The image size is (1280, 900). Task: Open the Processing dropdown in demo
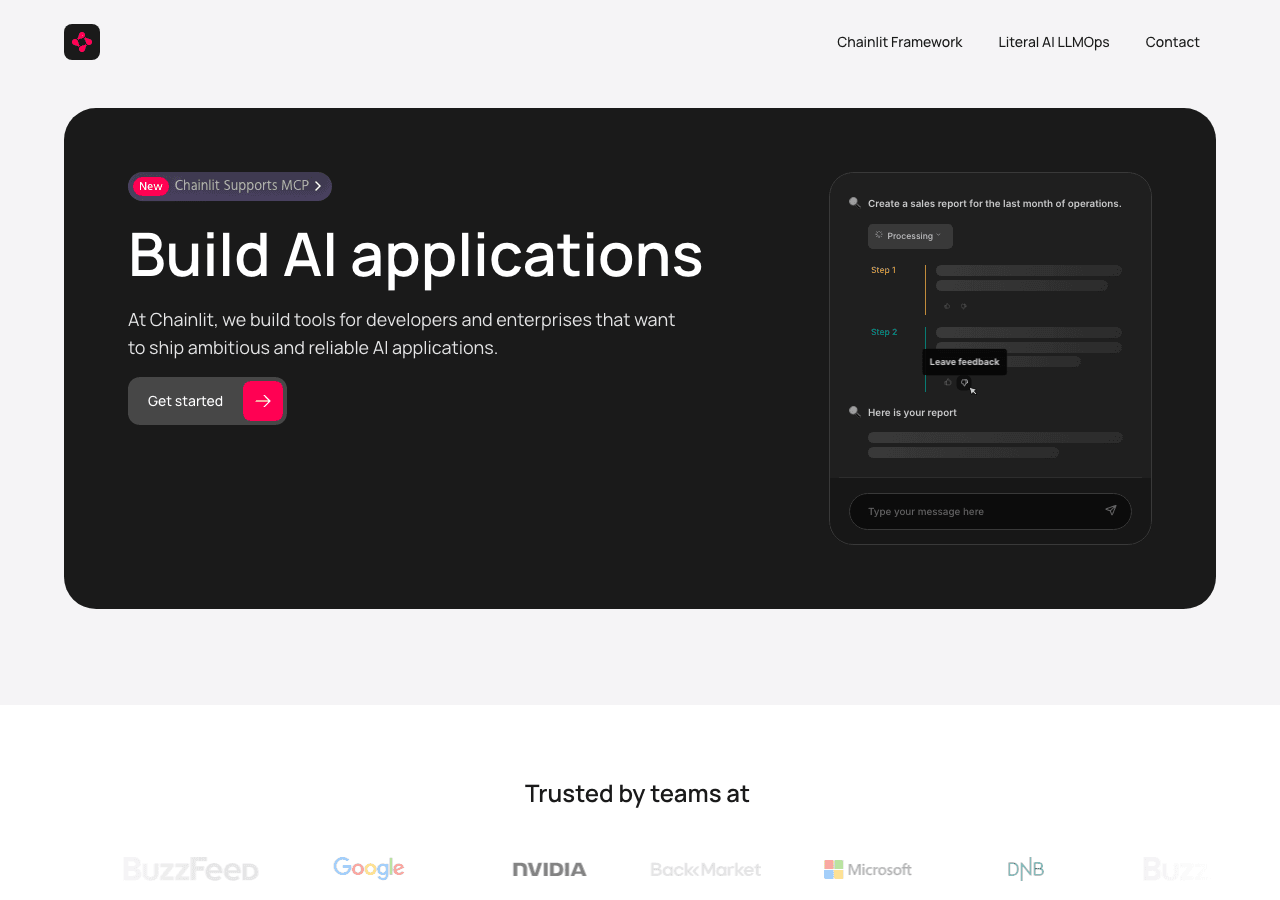910,236
